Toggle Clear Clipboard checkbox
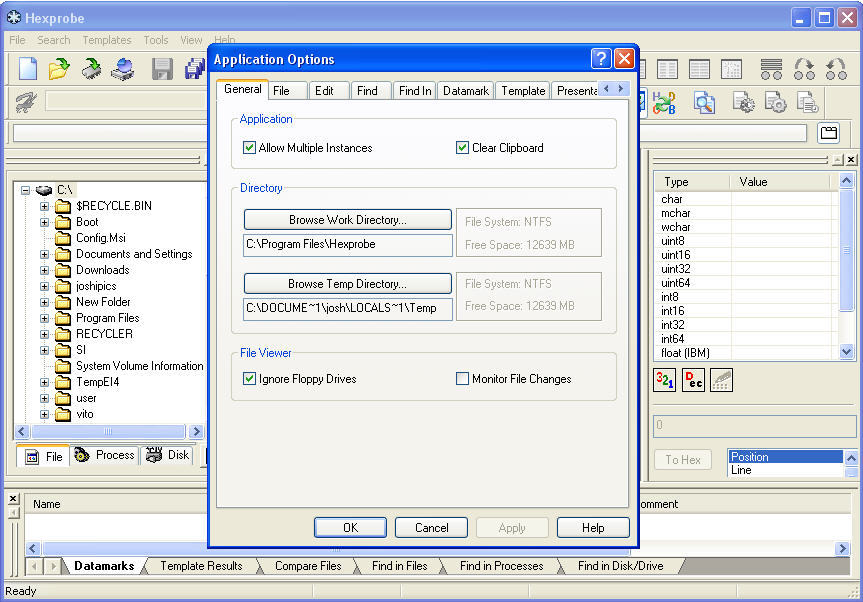Viewport: 863px width, 602px height. (462, 147)
